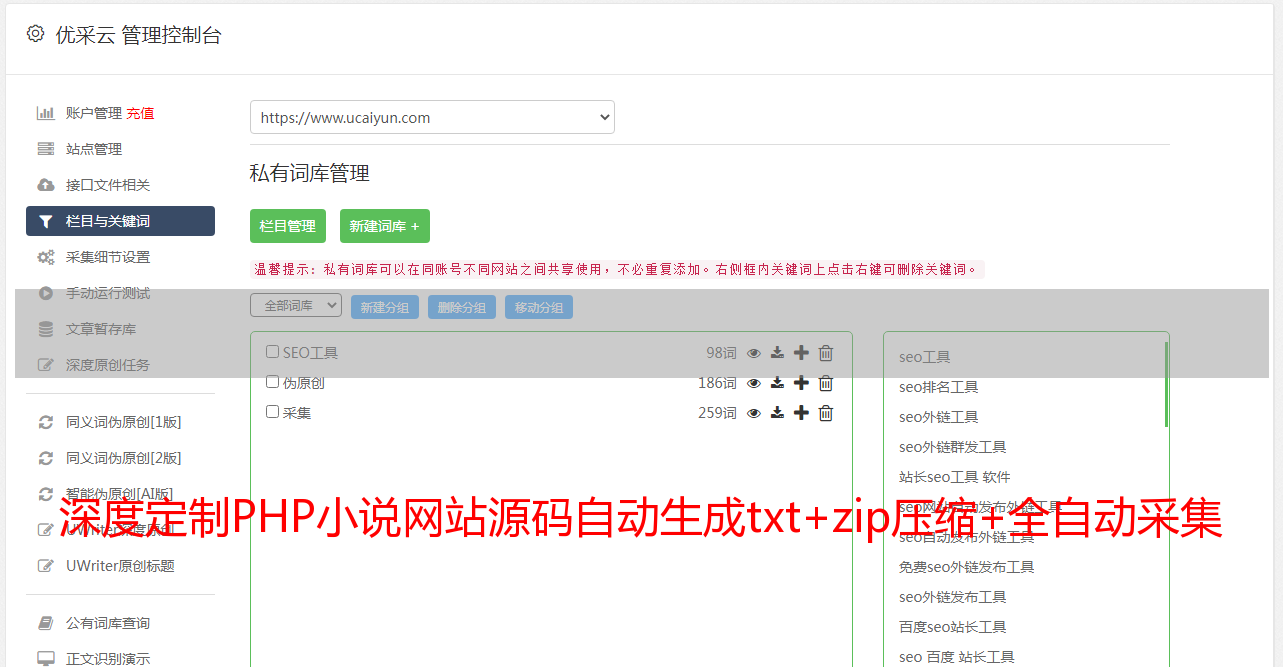
Task: Check the 采集 library checkbox
Action: (x=272, y=412)
